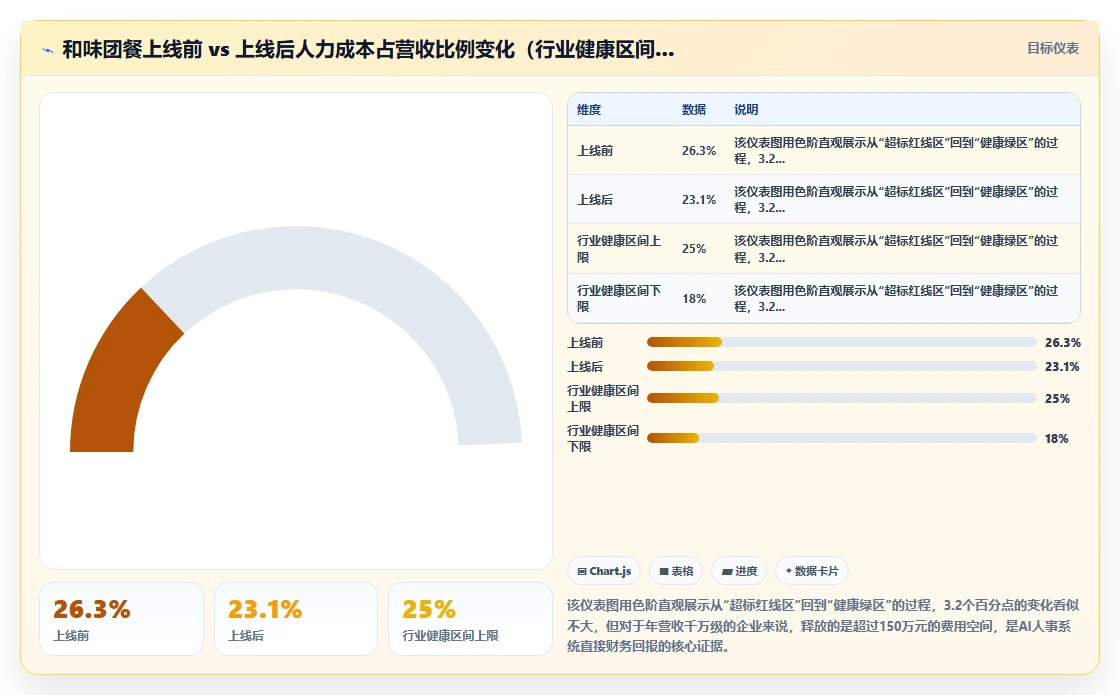Click the lightning icon beside the title
Image resolution: width=1120 pixels, height=695 pixels.
(x=48, y=50)
